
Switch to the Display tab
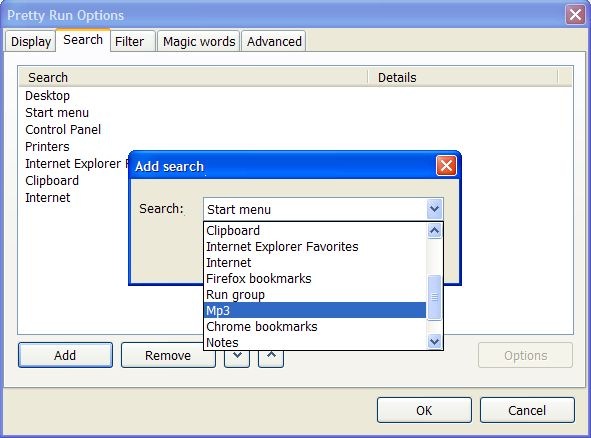(31, 41)
